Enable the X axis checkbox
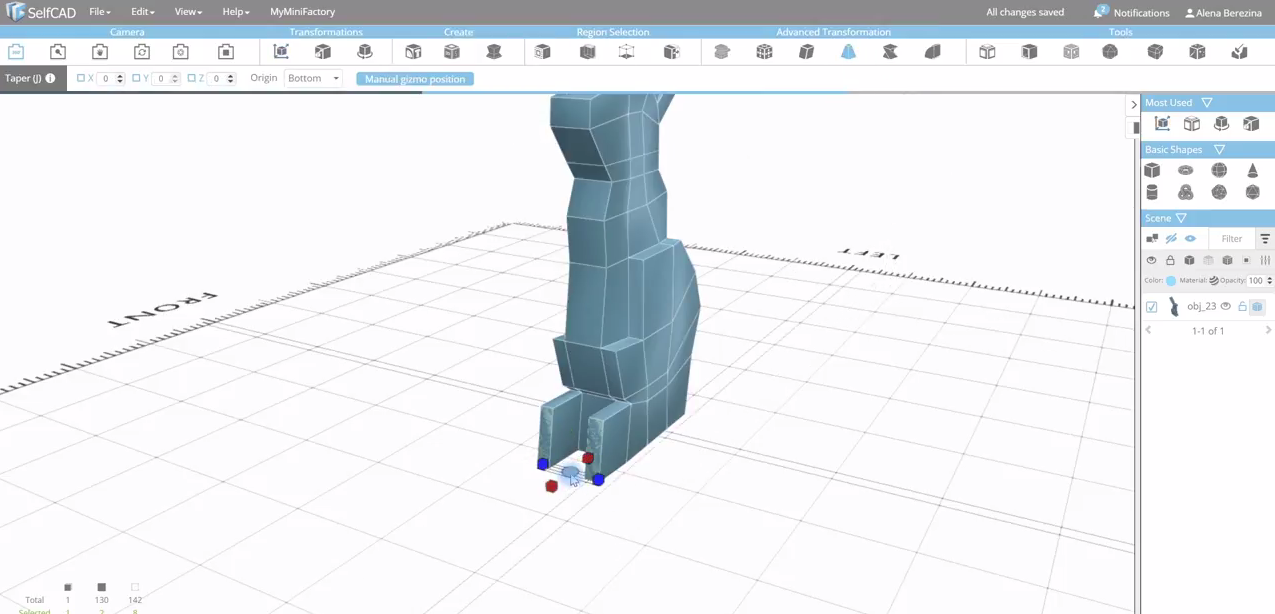1275x614 pixels. 81,78
